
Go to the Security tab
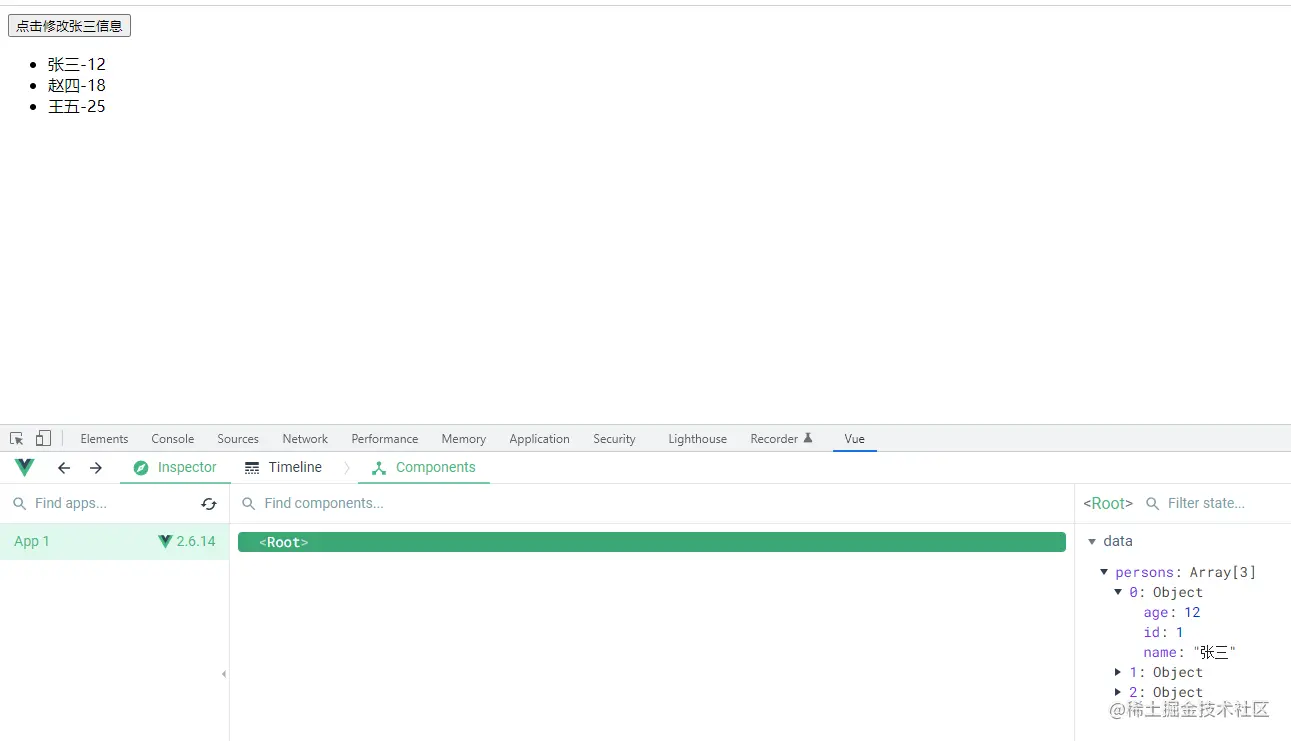click(x=614, y=439)
